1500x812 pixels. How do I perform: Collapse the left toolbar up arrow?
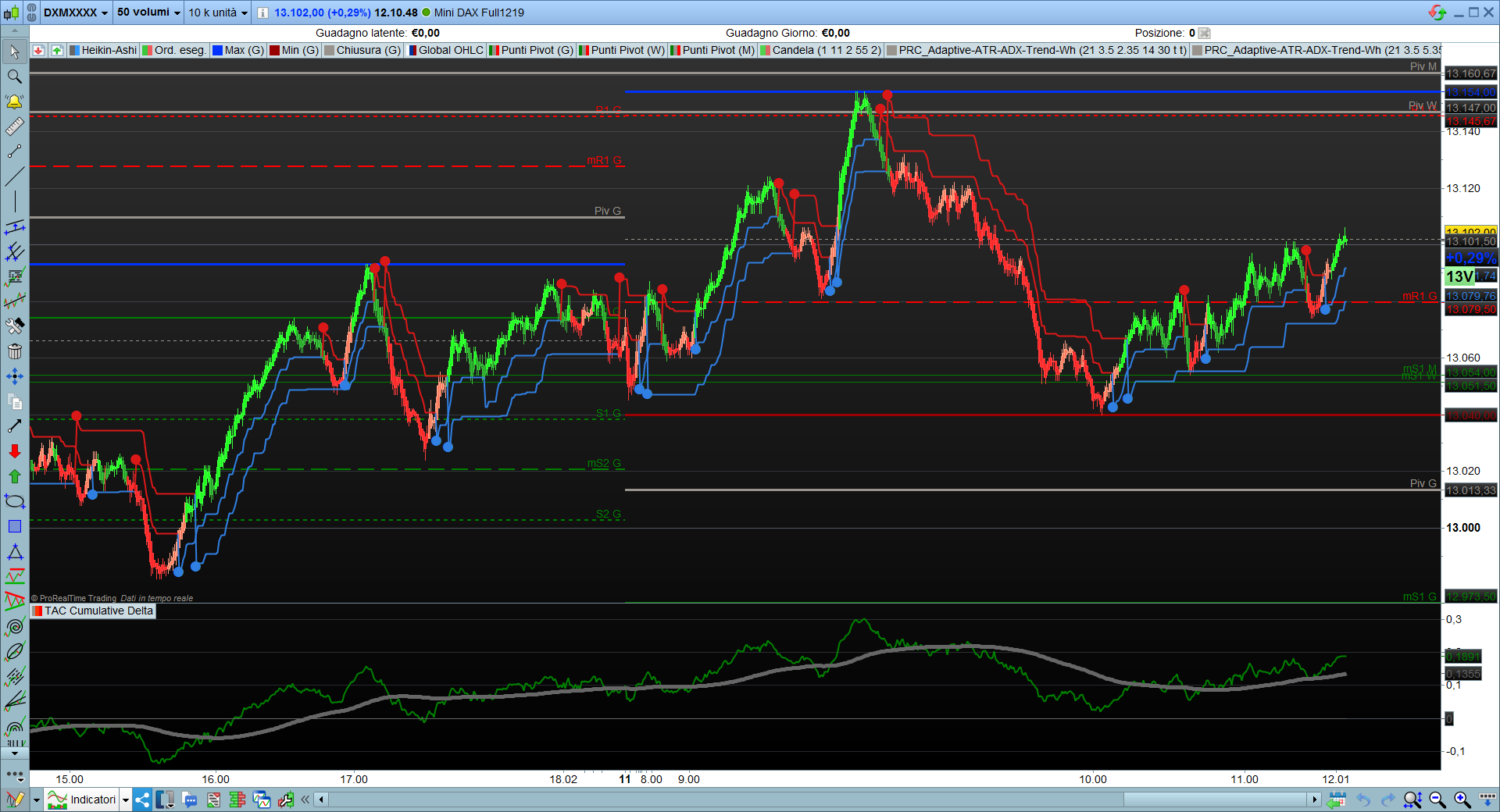14,31
